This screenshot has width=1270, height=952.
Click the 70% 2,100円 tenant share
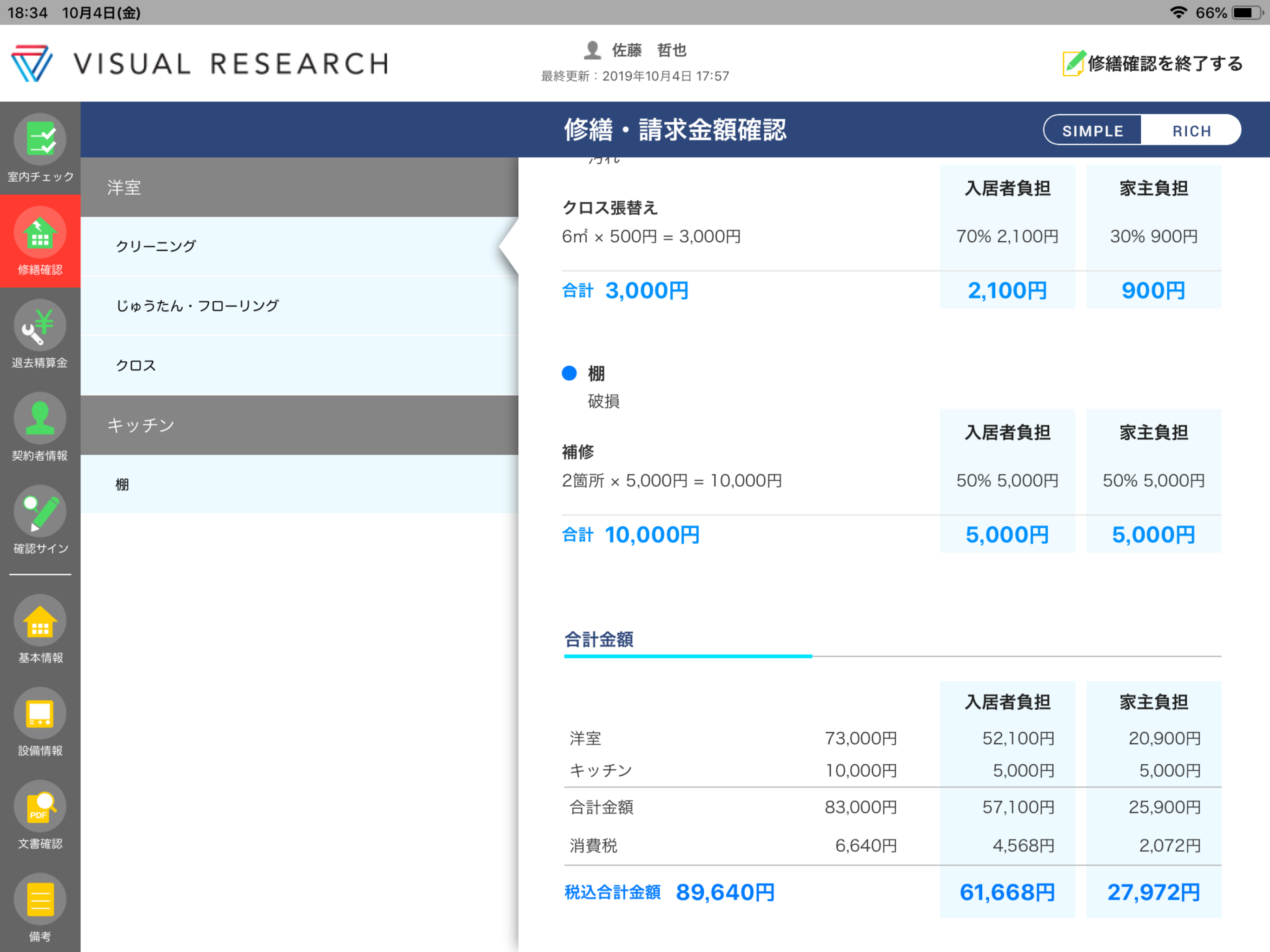coord(1007,236)
